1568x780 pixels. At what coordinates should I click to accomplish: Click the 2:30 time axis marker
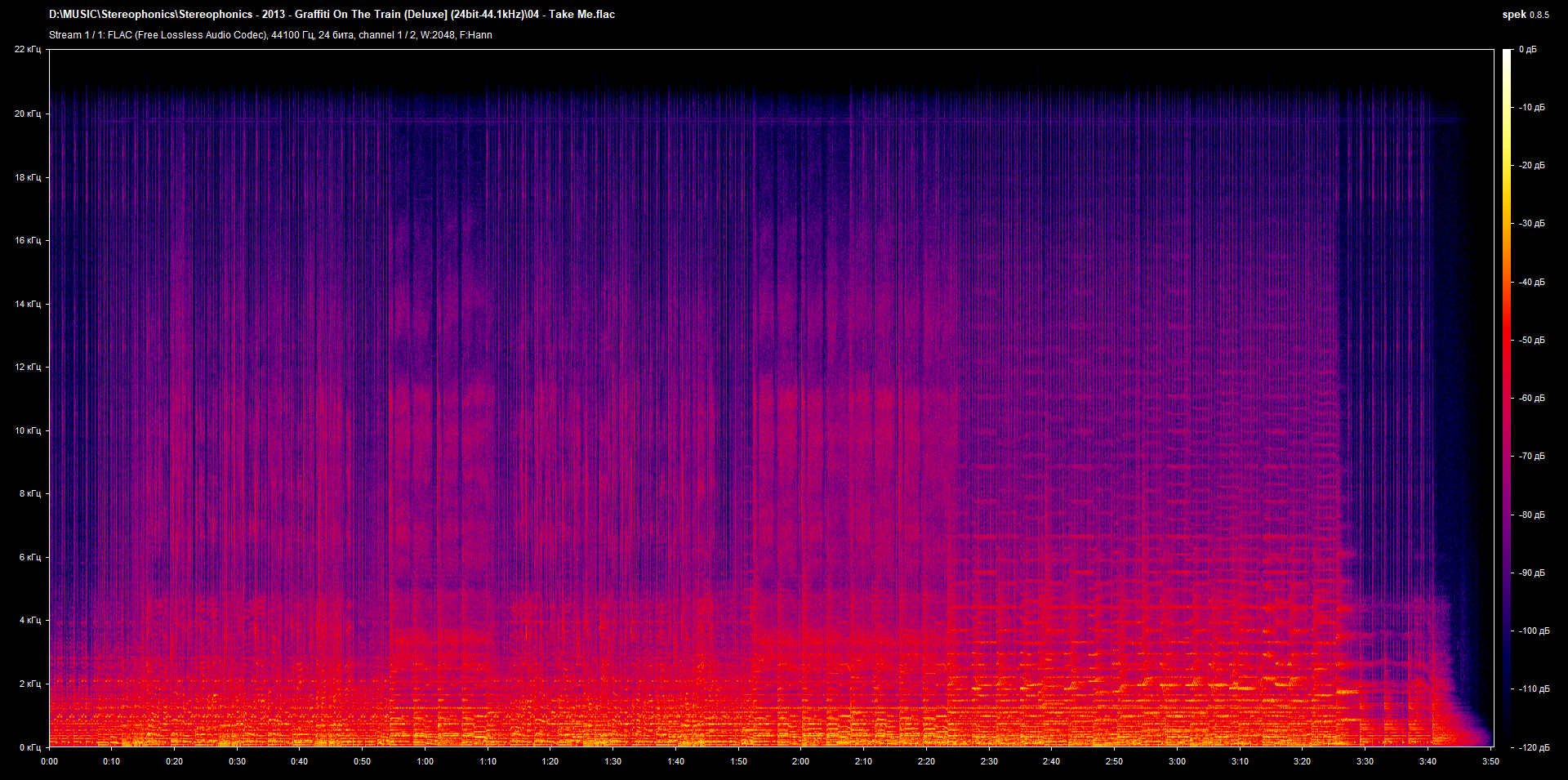click(991, 761)
